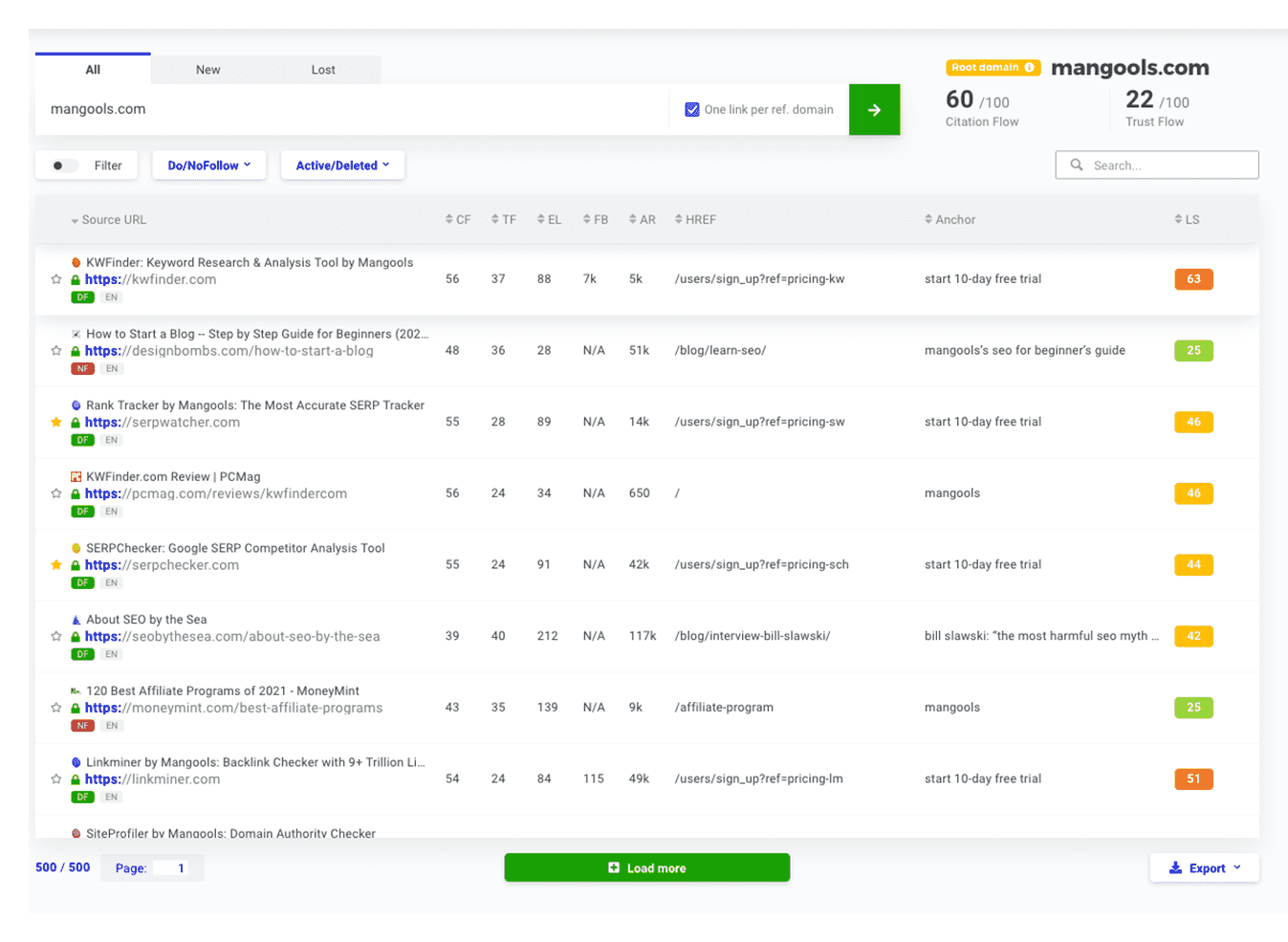Open the Export dropdown
Viewport: 1288px width, 942px height.
tap(1205, 868)
